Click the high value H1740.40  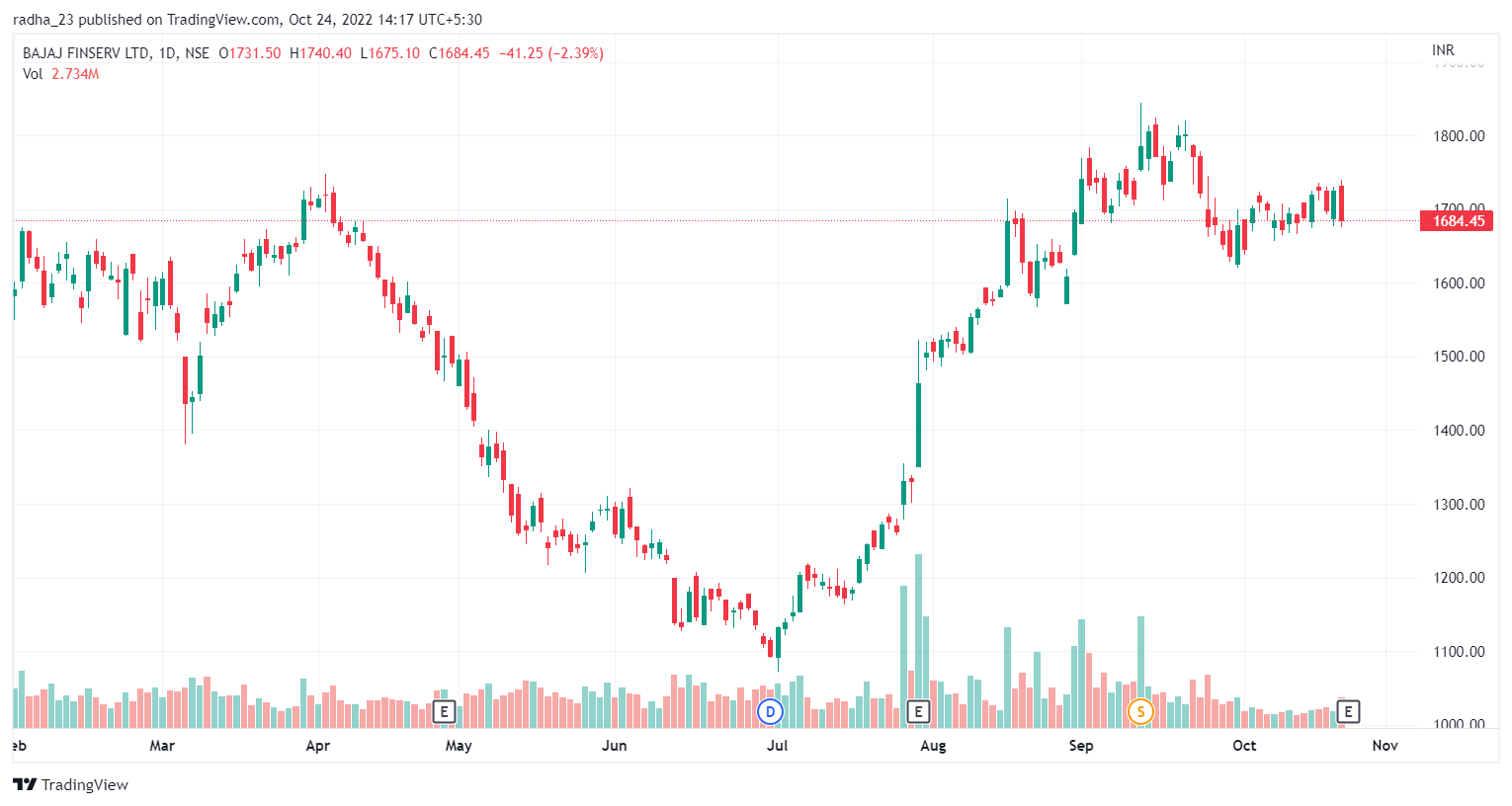pos(320,53)
